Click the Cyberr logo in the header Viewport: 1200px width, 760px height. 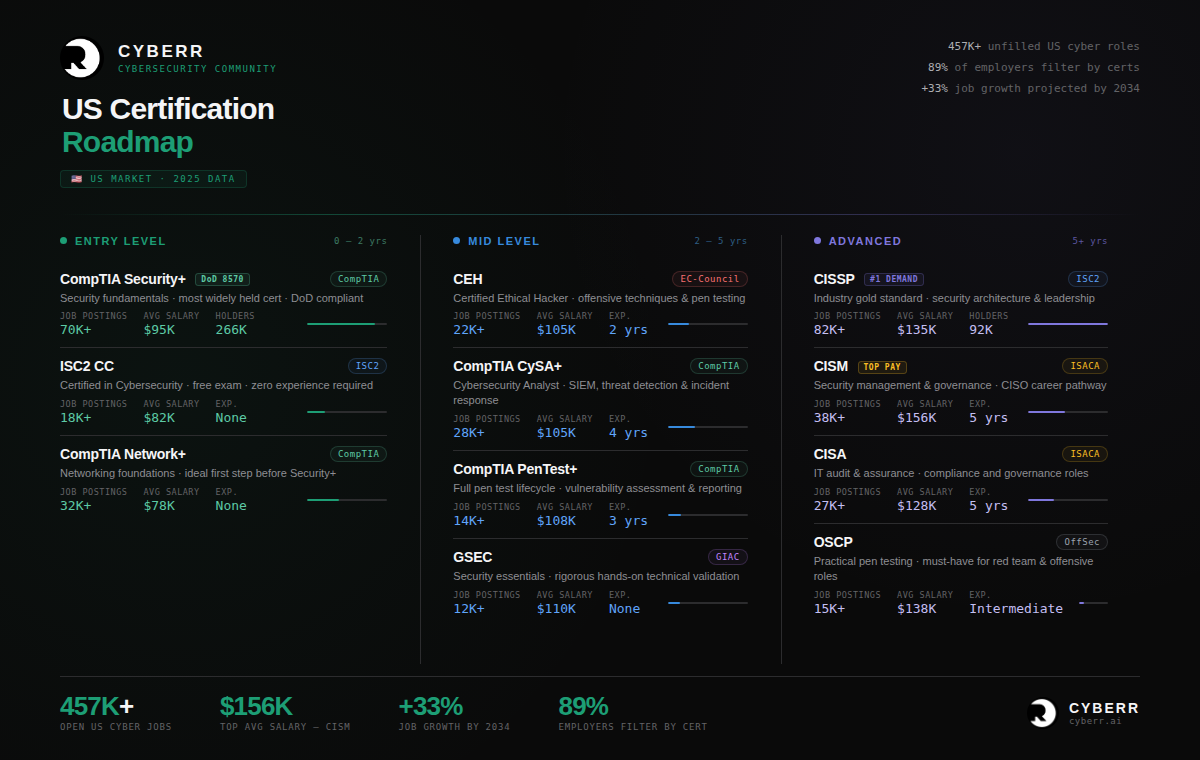(81, 58)
